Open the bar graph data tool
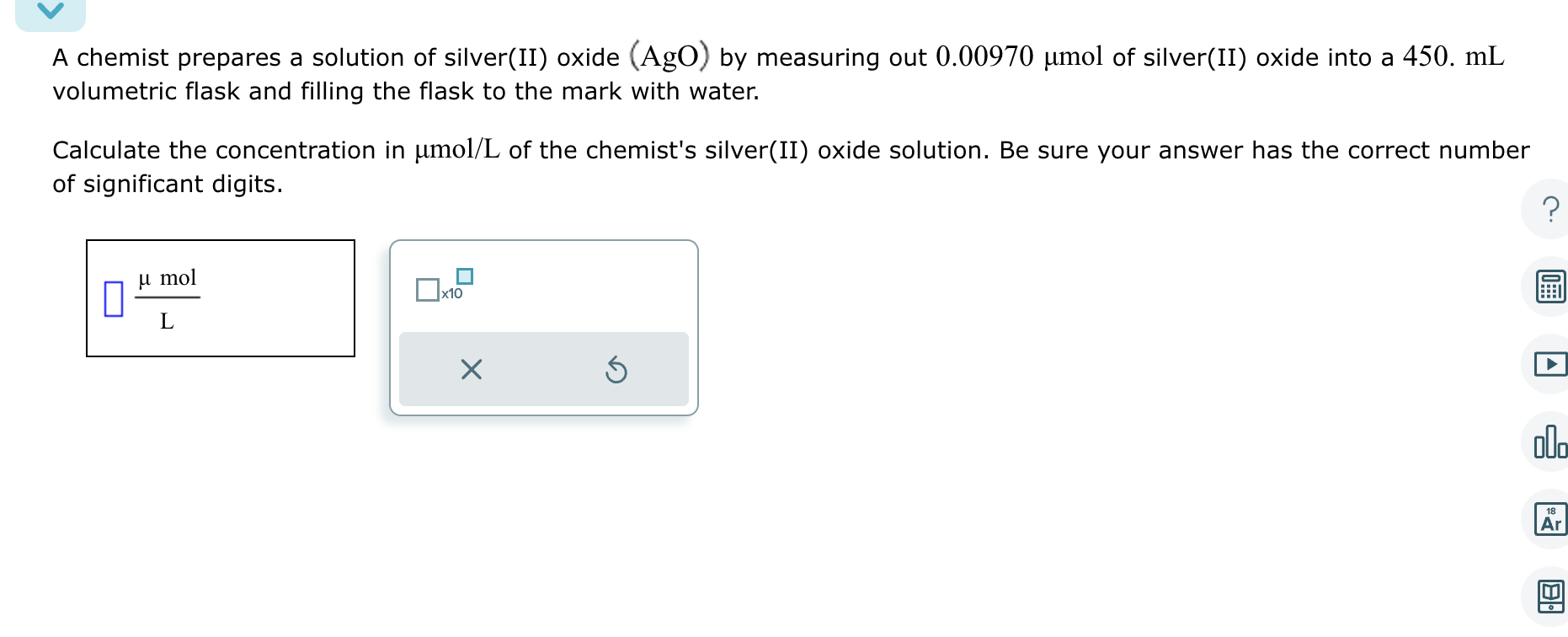The image size is (1568, 637). click(1550, 442)
